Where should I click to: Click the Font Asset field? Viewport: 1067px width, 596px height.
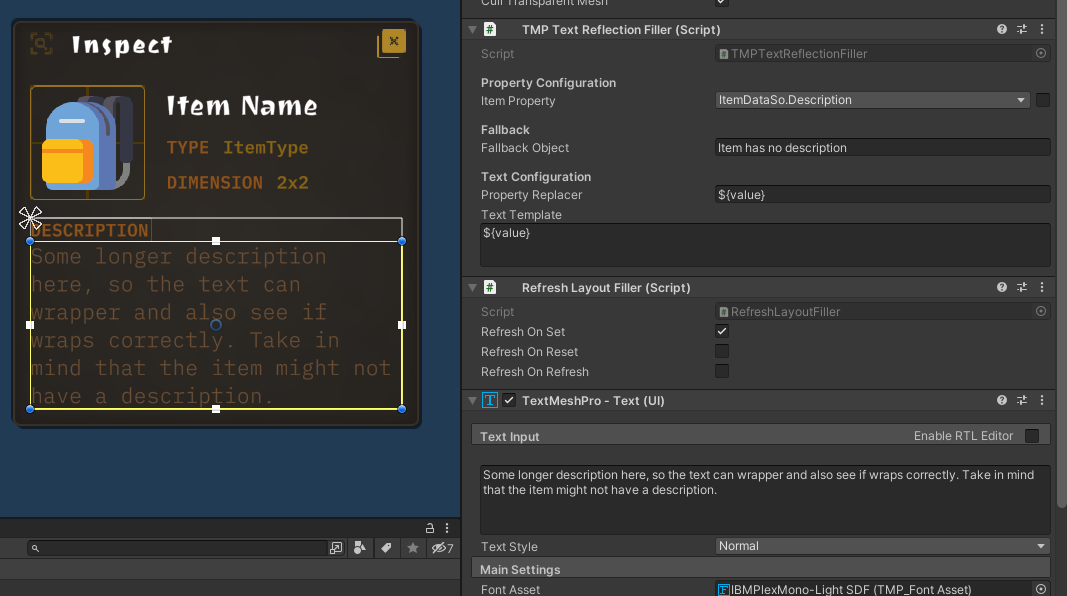tap(873, 589)
